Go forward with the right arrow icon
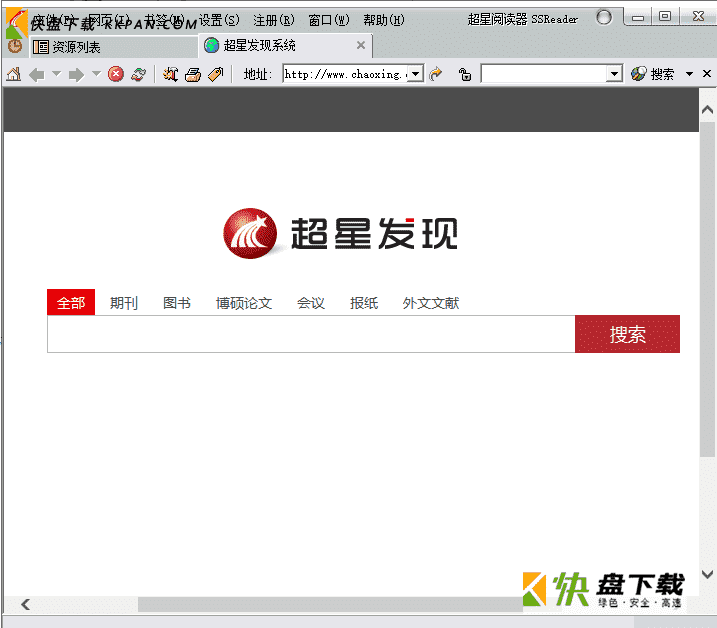The width and height of the screenshot is (717, 628). [76, 74]
